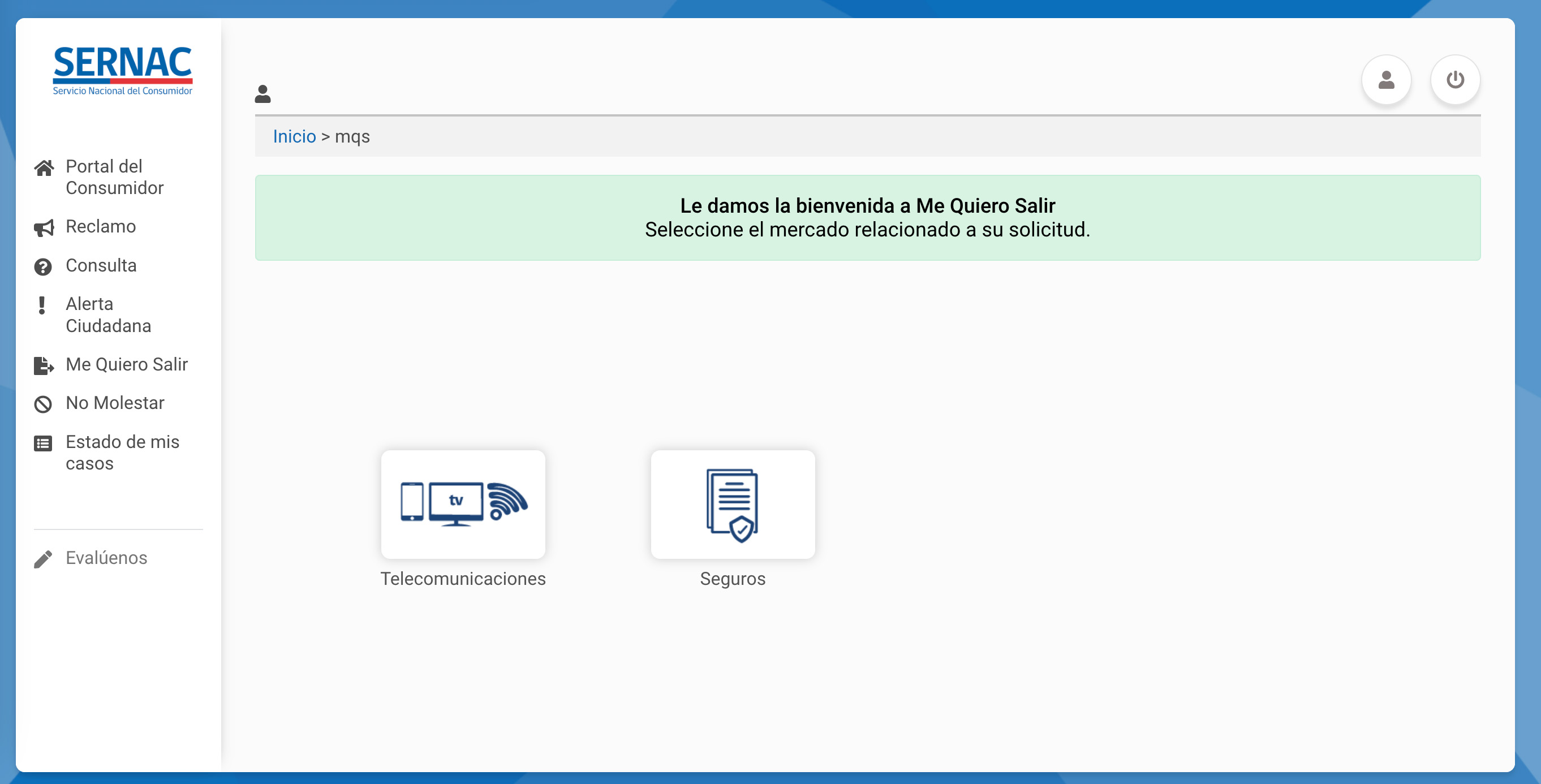
Task: Click the power logout icon
Action: click(1456, 79)
